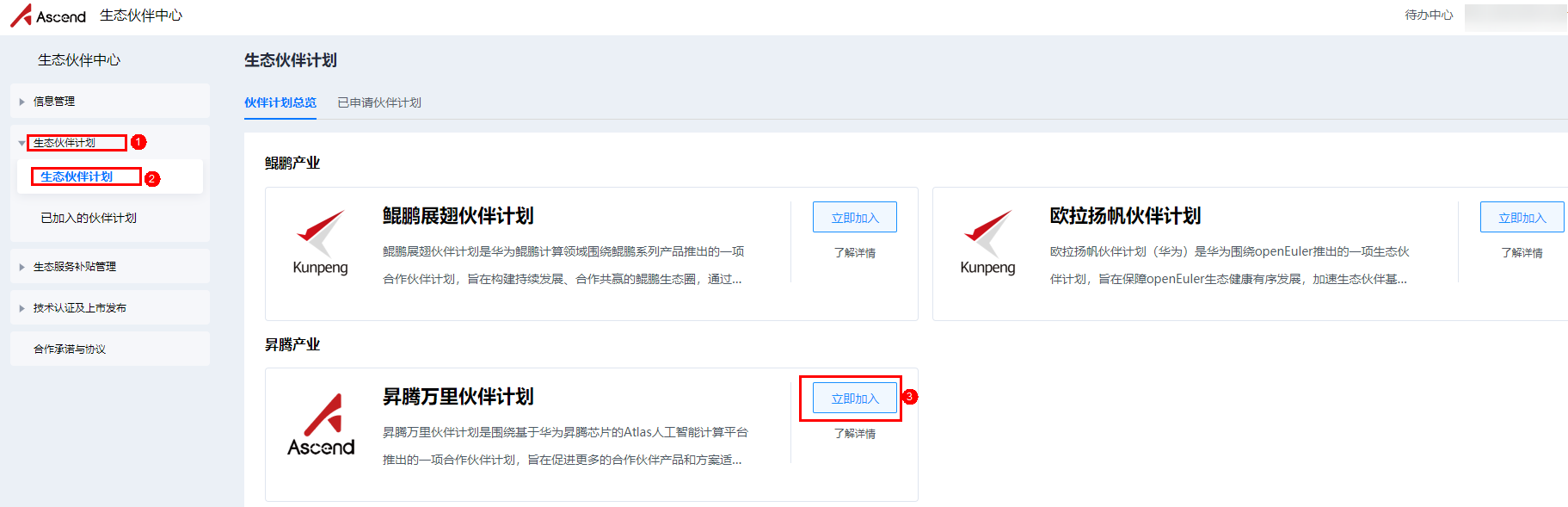Click 鲲鹏展翅伙伴计划 description text
Viewport: 1568px width, 507px height.
563,265
